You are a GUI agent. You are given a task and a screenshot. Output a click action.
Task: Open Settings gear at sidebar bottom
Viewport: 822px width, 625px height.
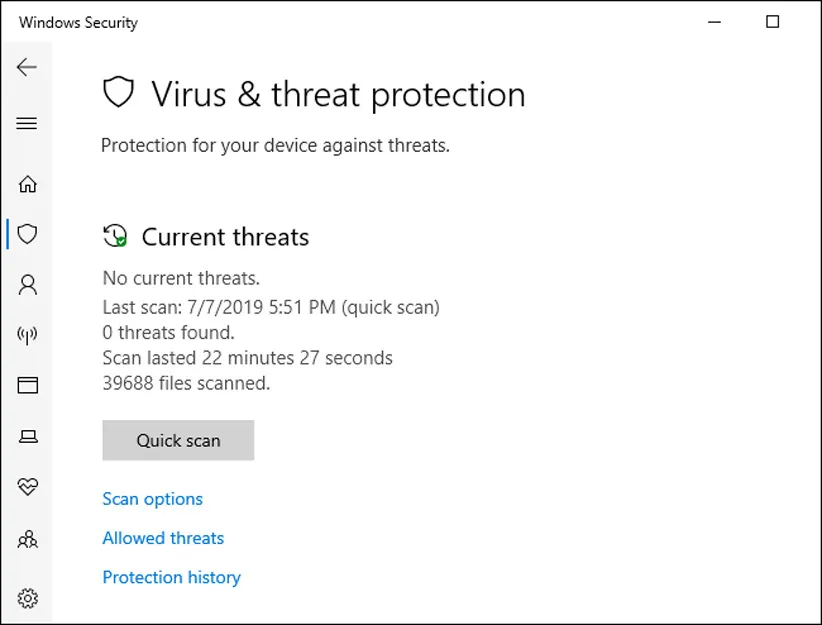(x=28, y=598)
